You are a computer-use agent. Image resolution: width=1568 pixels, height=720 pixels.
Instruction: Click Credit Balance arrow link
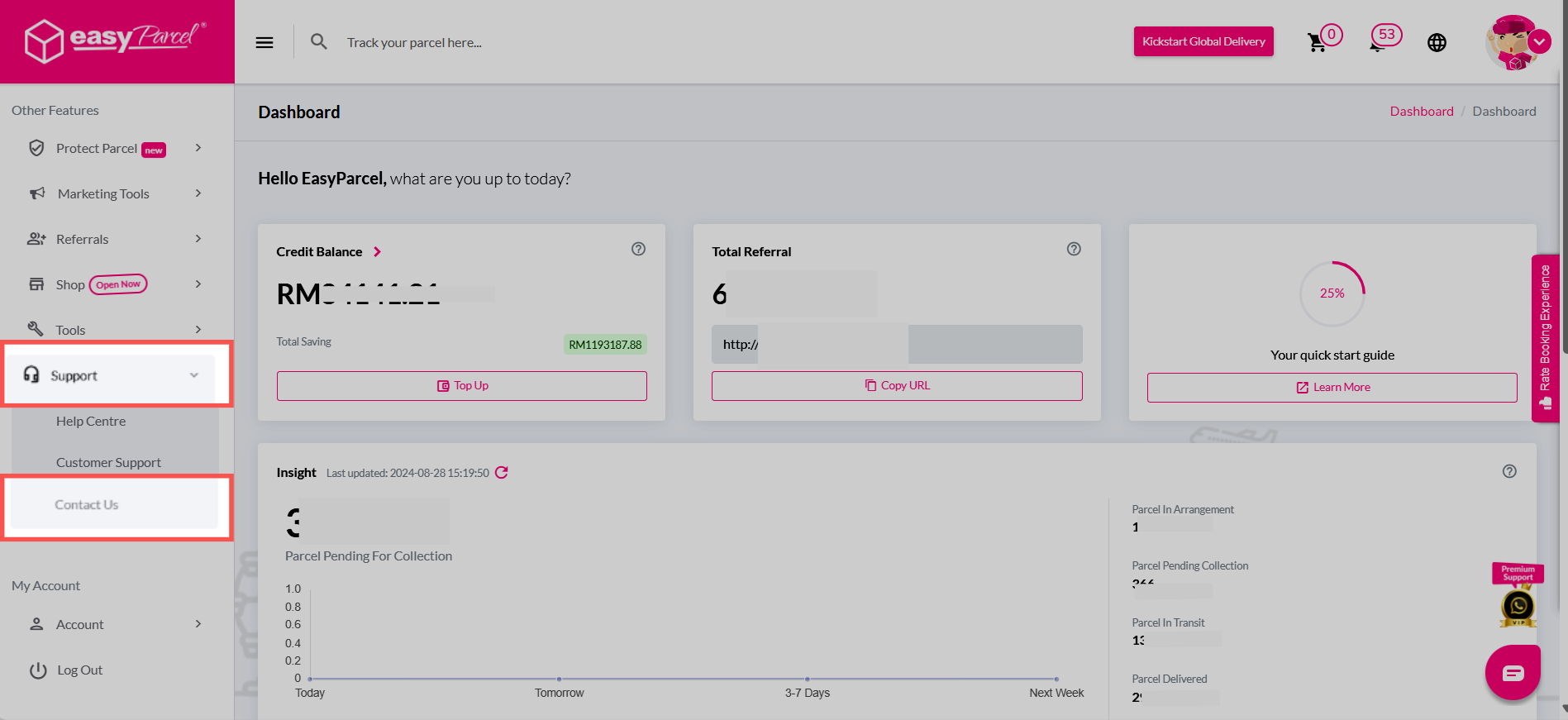[x=377, y=252]
